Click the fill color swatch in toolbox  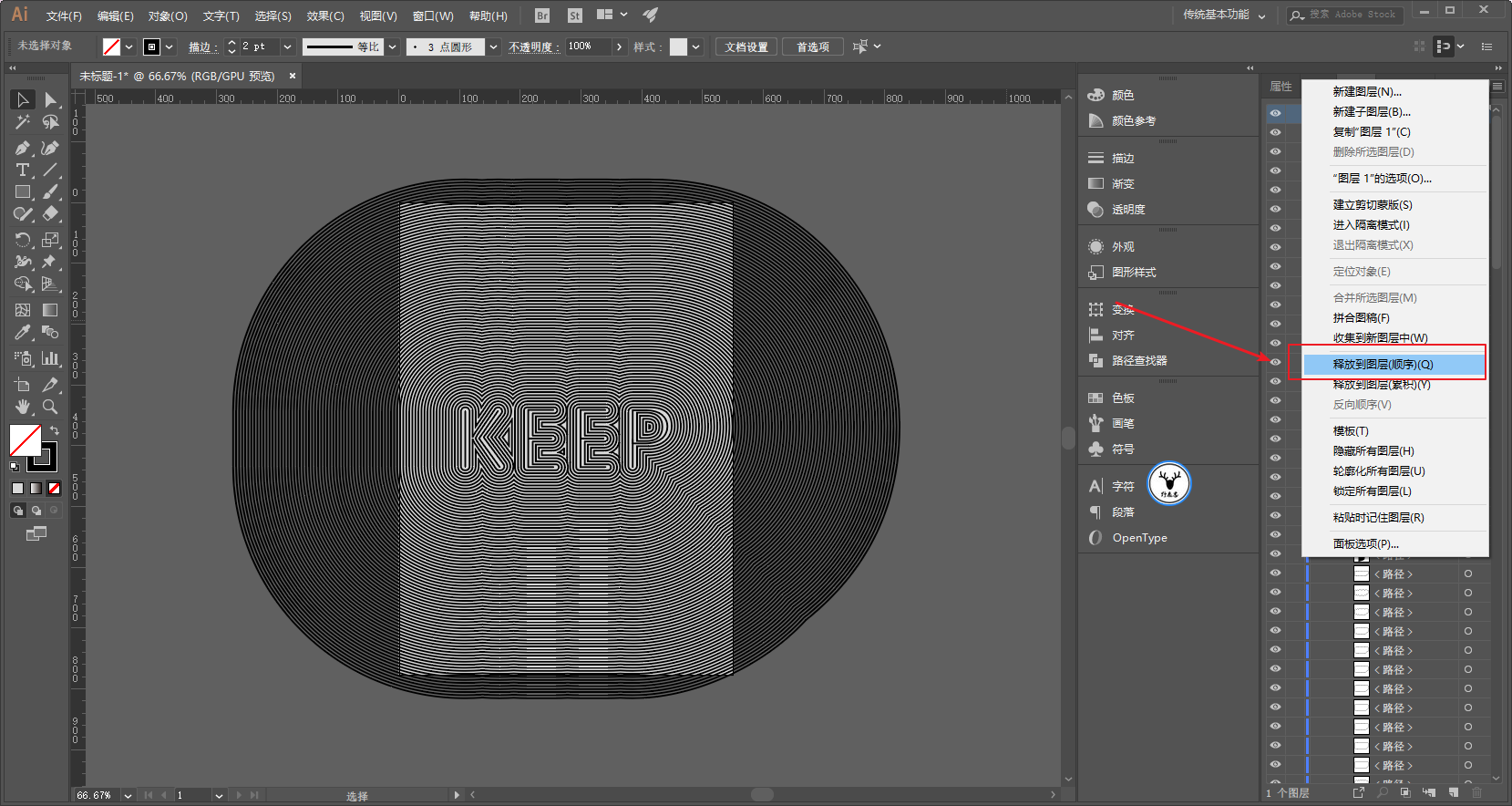click(x=25, y=440)
